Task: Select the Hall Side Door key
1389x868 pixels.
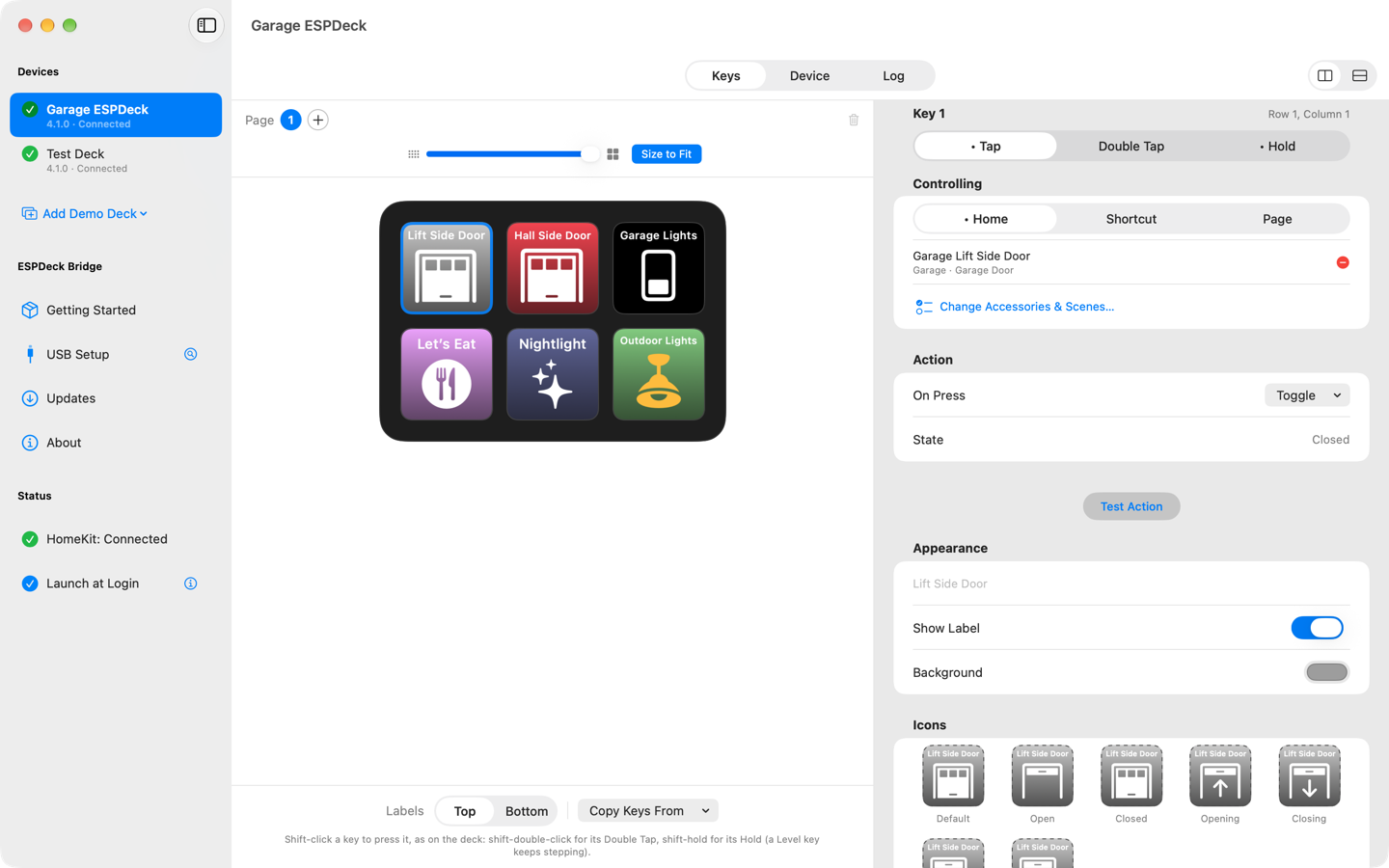Action: click(x=553, y=268)
